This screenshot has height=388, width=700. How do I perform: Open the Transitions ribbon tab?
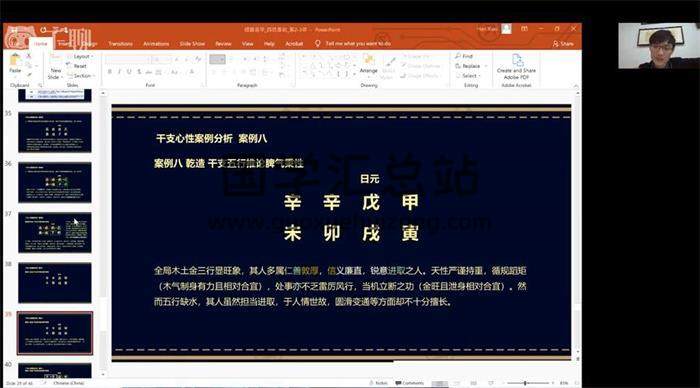[x=120, y=44]
